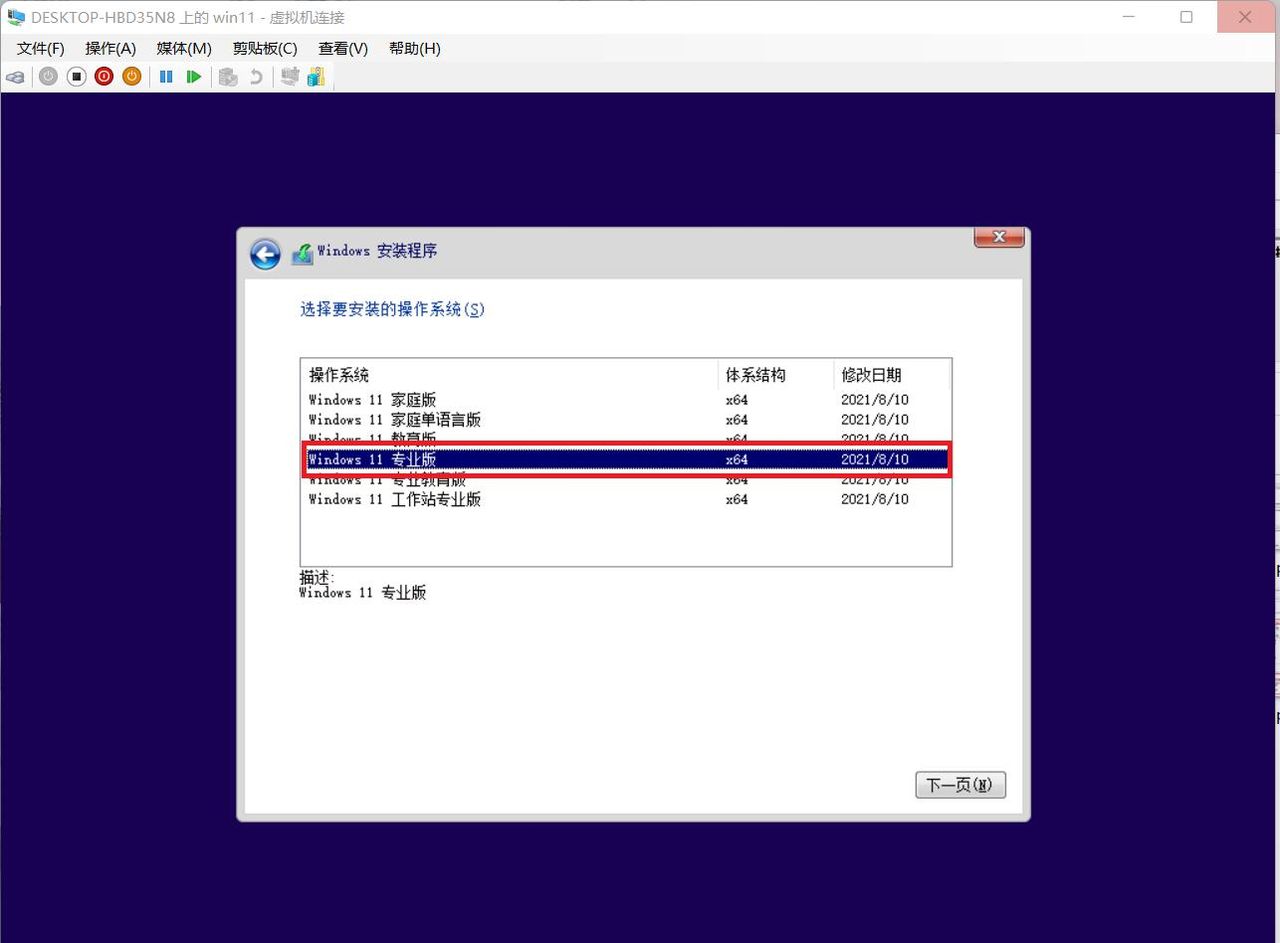Select the highlighted Windows 11 专业版 row

(x=626, y=460)
